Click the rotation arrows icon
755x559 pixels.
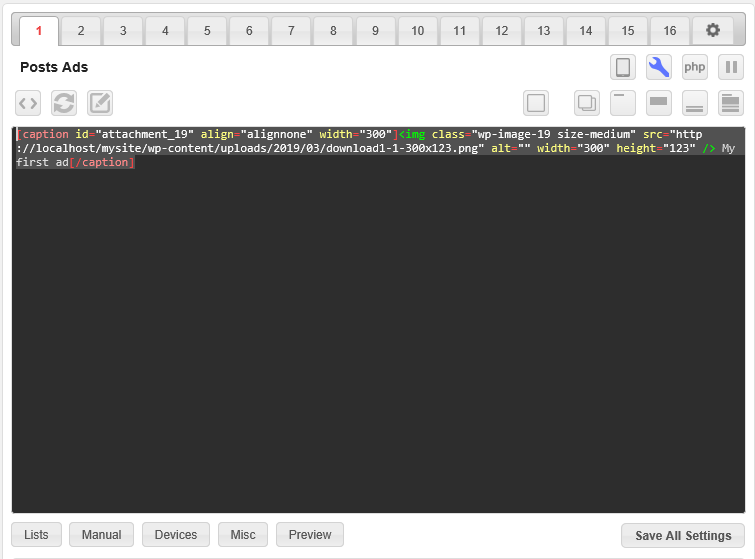click(x=64, y=103)
